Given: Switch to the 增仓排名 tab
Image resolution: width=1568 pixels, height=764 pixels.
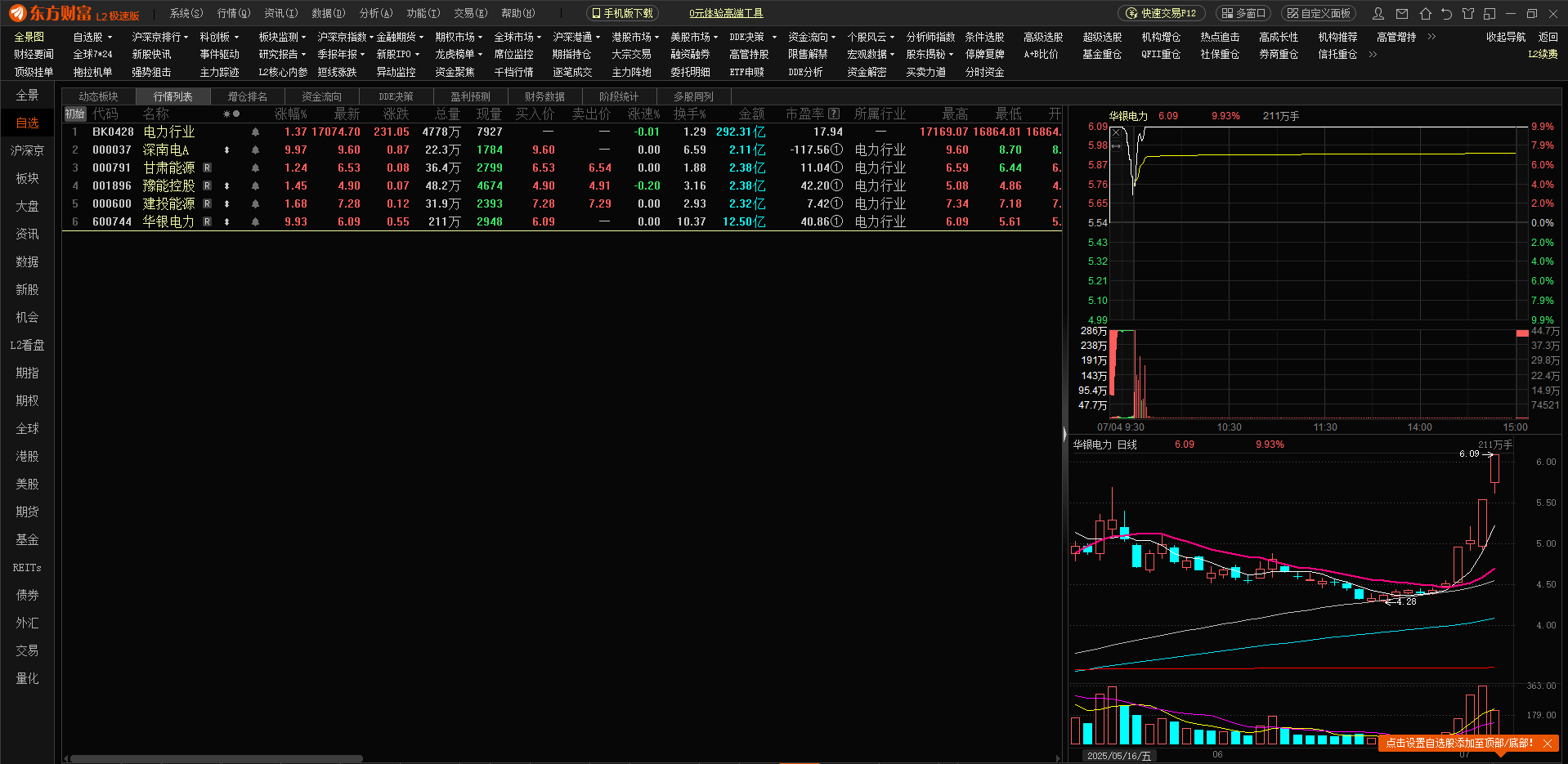Looking at the screenshot, I should click(248, 97).
